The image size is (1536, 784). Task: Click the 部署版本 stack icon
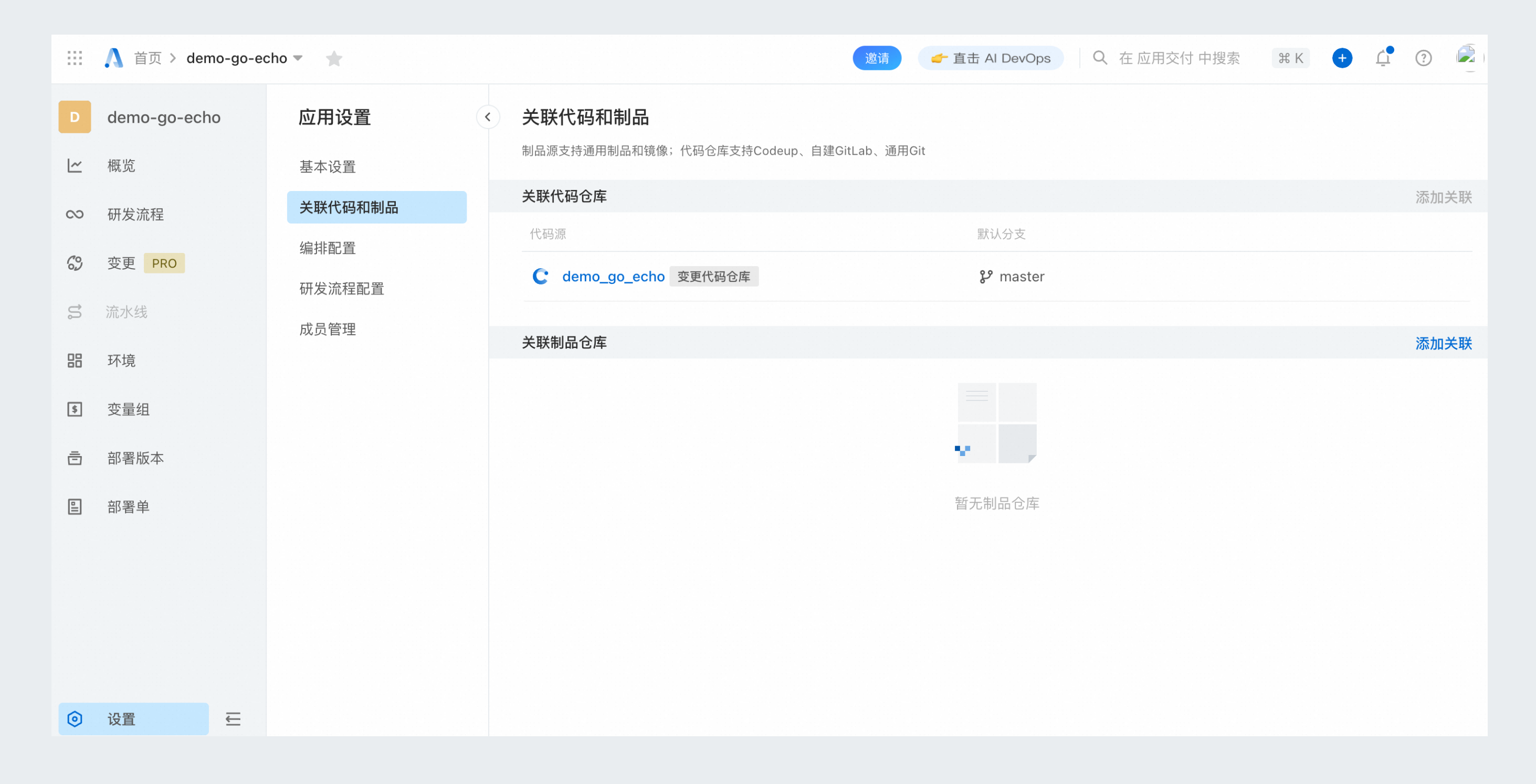75,459
